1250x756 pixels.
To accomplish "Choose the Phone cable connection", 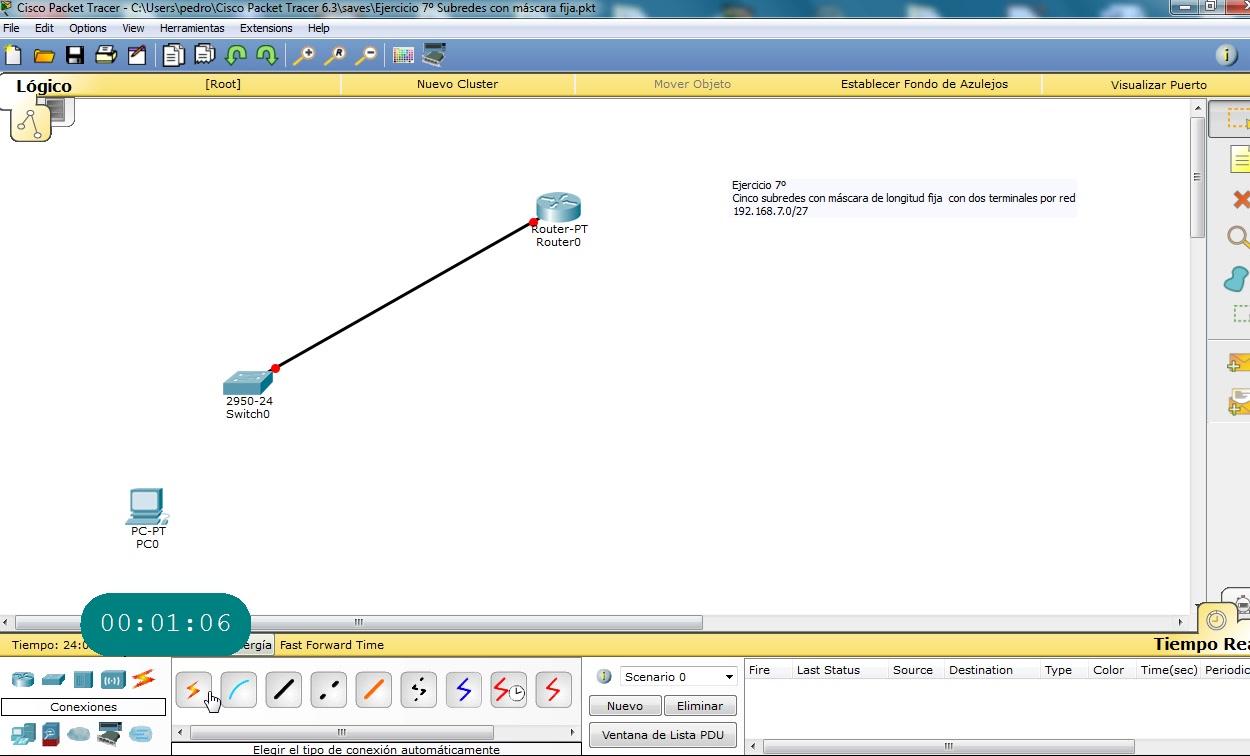I will tap(419, 690).
